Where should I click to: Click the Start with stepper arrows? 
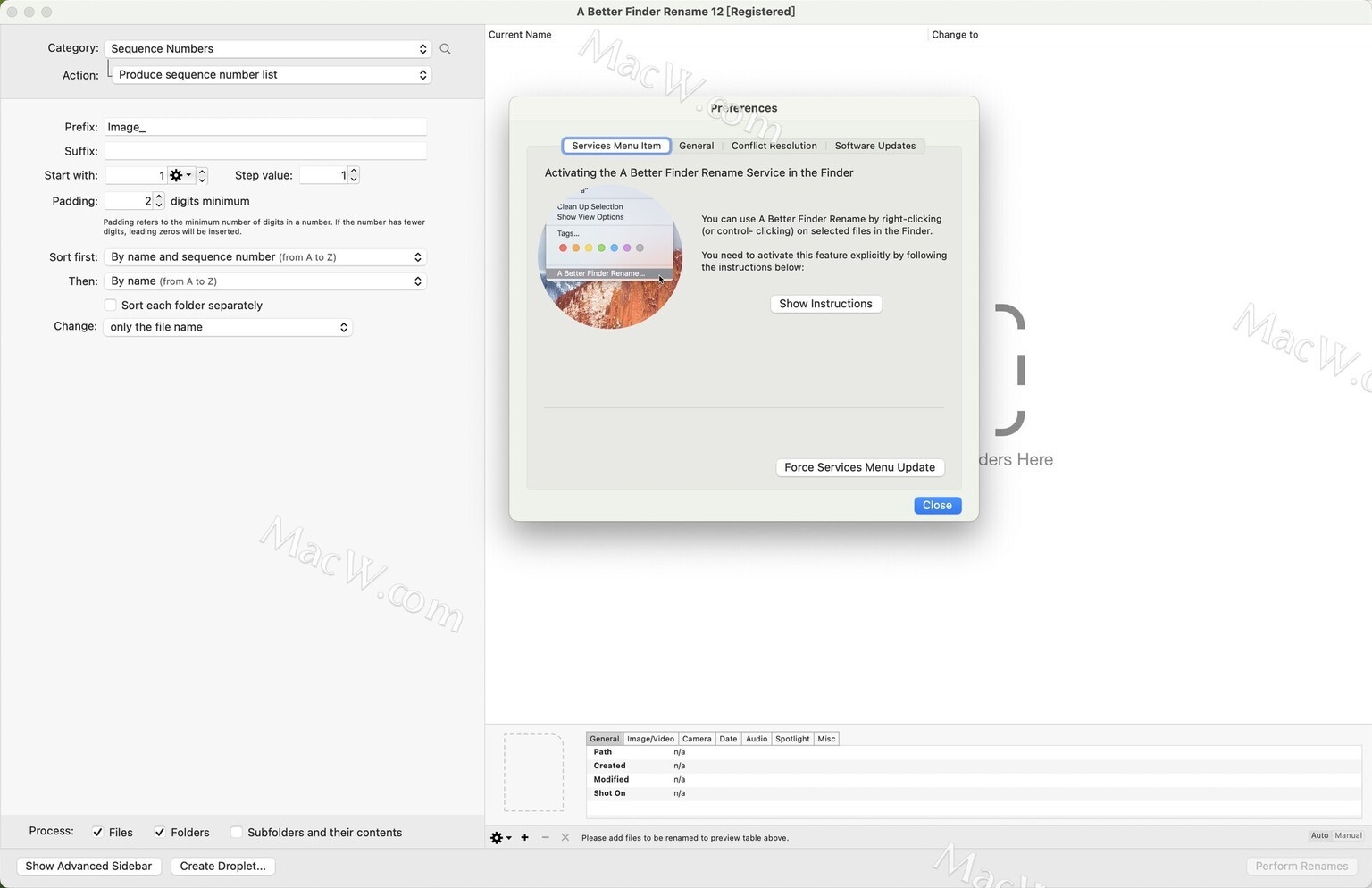click(x=202, y=175)
